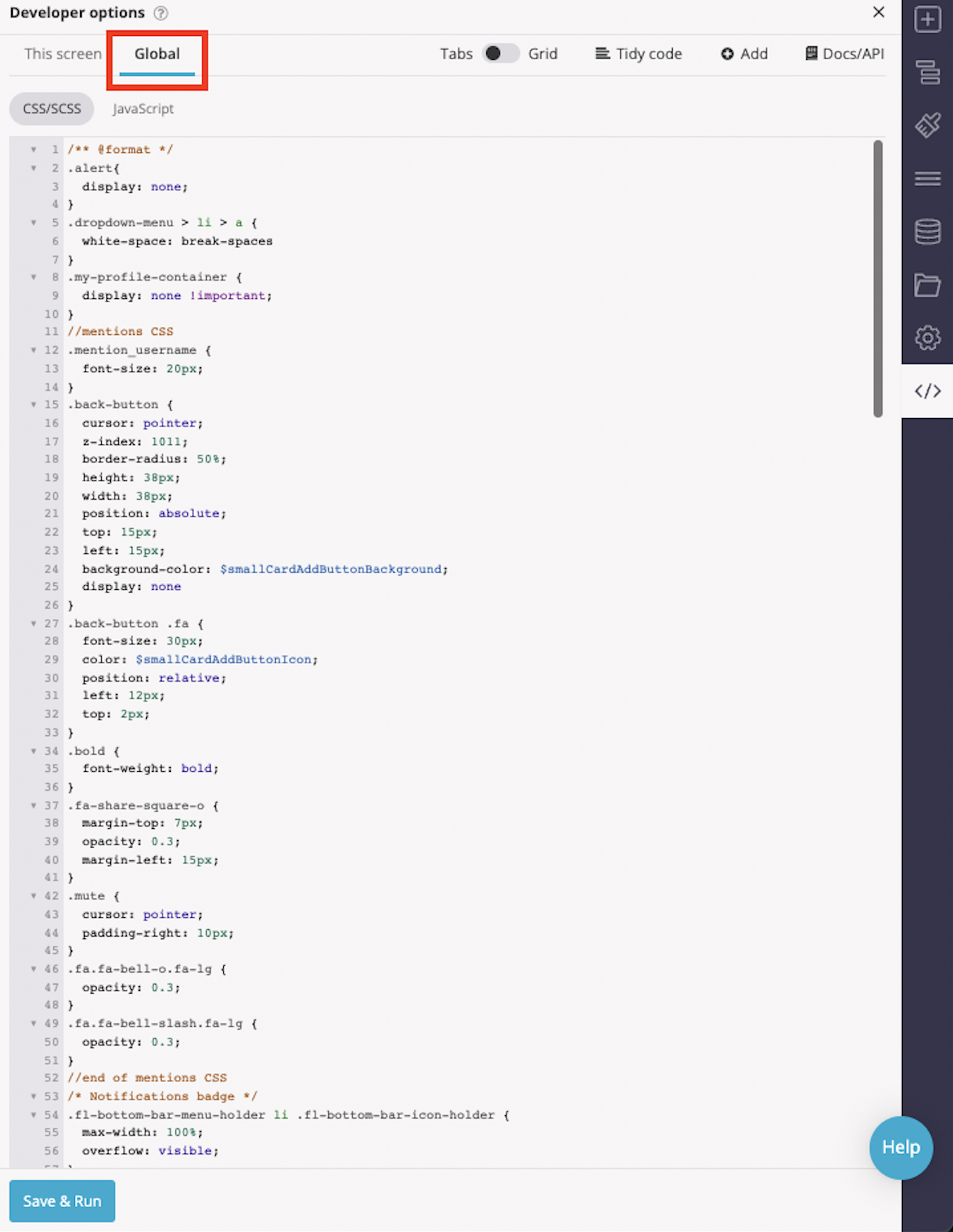
Task: Collapse the .bold rule at line 34
Action: 34,751
